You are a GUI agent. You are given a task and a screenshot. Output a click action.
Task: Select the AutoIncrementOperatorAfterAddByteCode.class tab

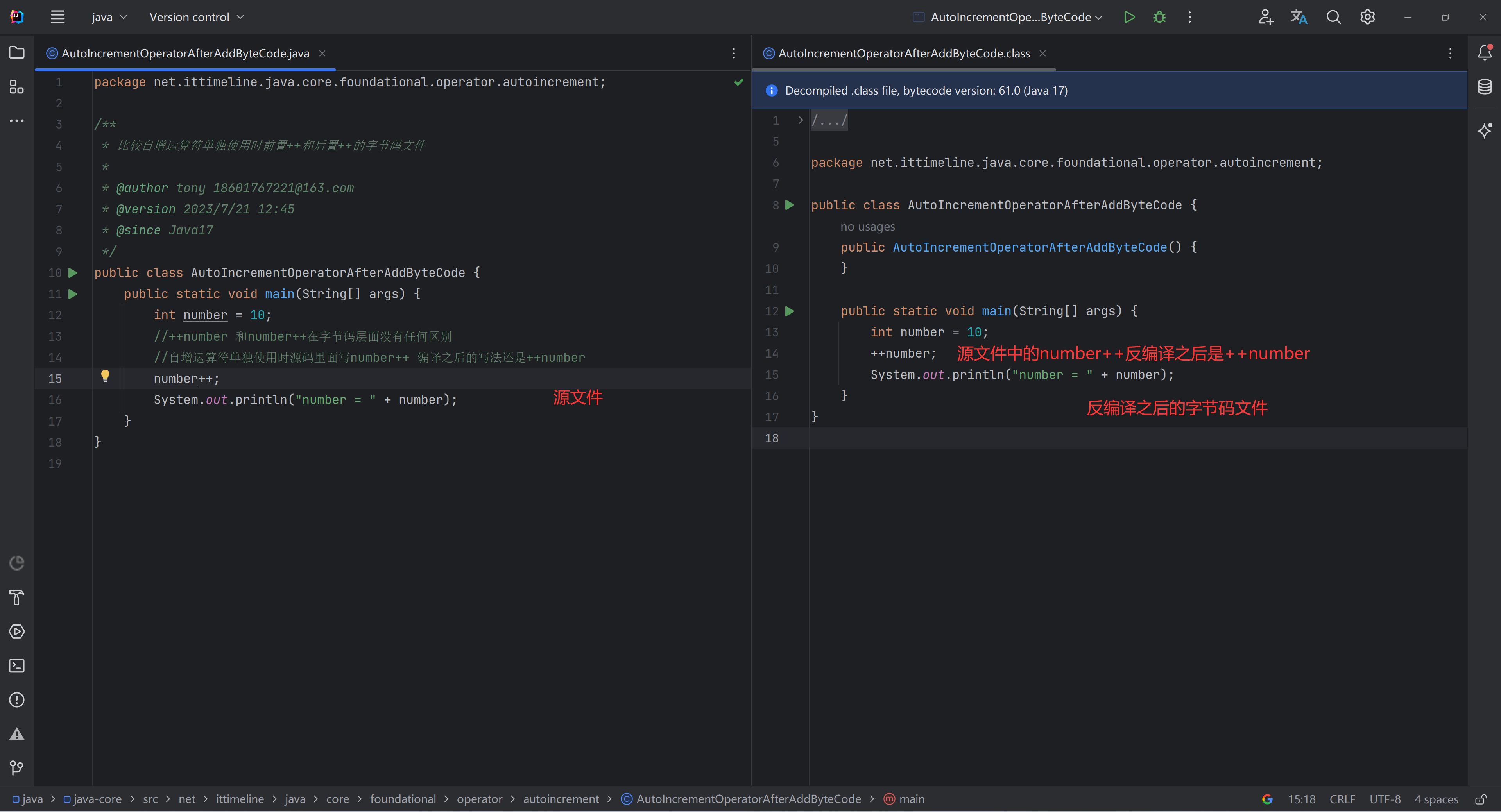click(904, 53)
